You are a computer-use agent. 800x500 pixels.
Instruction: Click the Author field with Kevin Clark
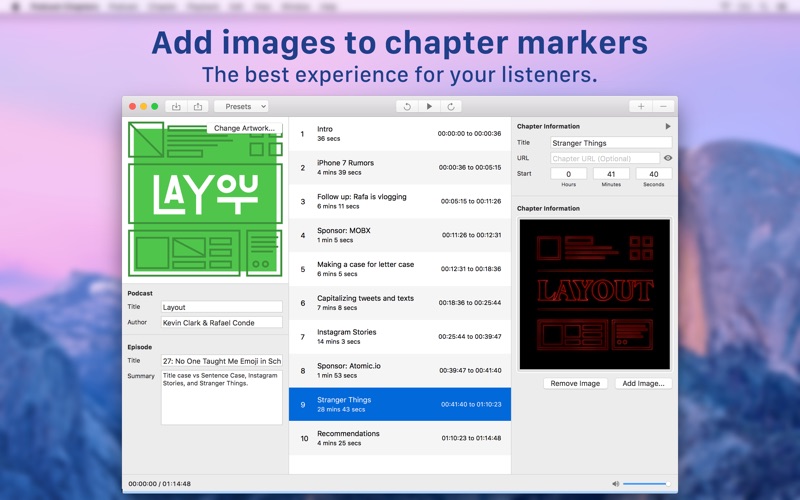[221, 322]
